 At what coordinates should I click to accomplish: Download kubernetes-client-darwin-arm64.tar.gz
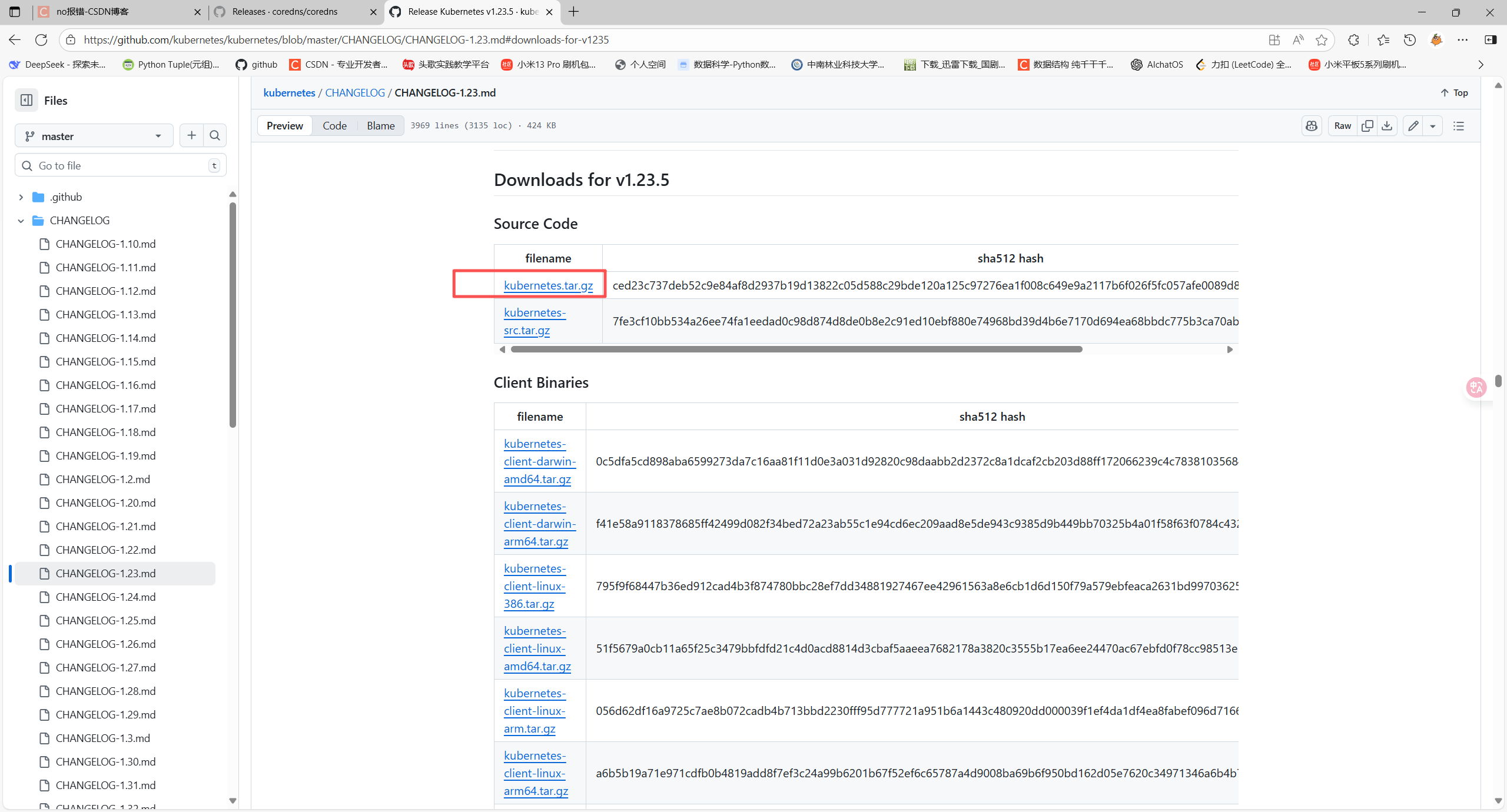(539, 524)
